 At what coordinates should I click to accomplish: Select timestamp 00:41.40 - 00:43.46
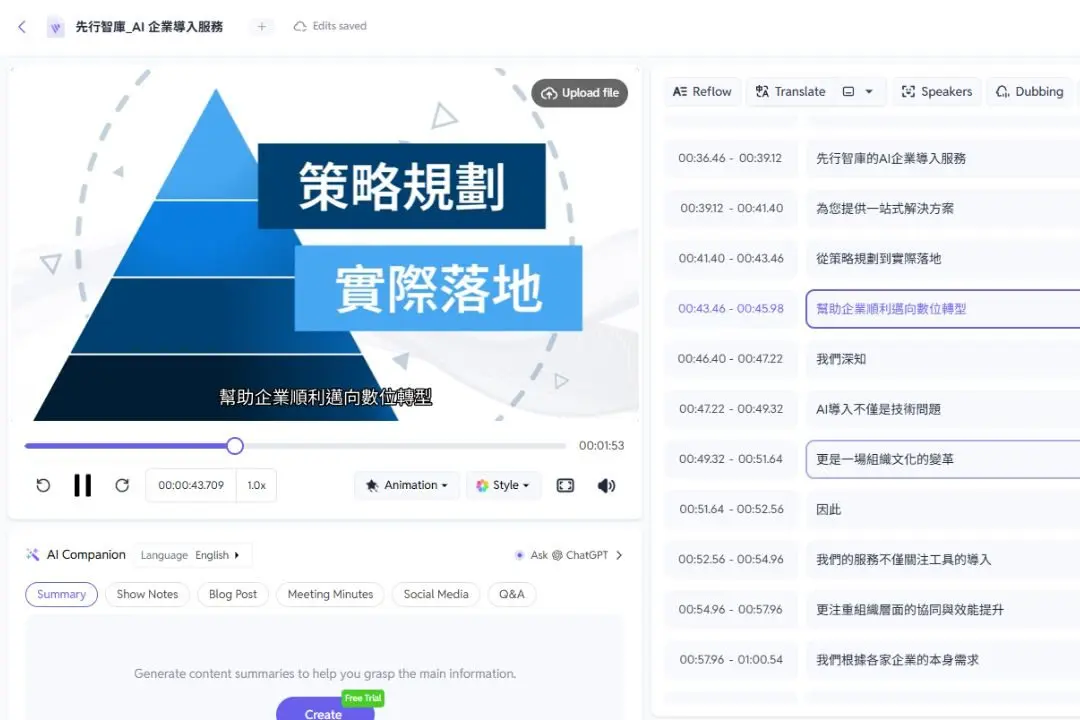(x=730, y=258)
